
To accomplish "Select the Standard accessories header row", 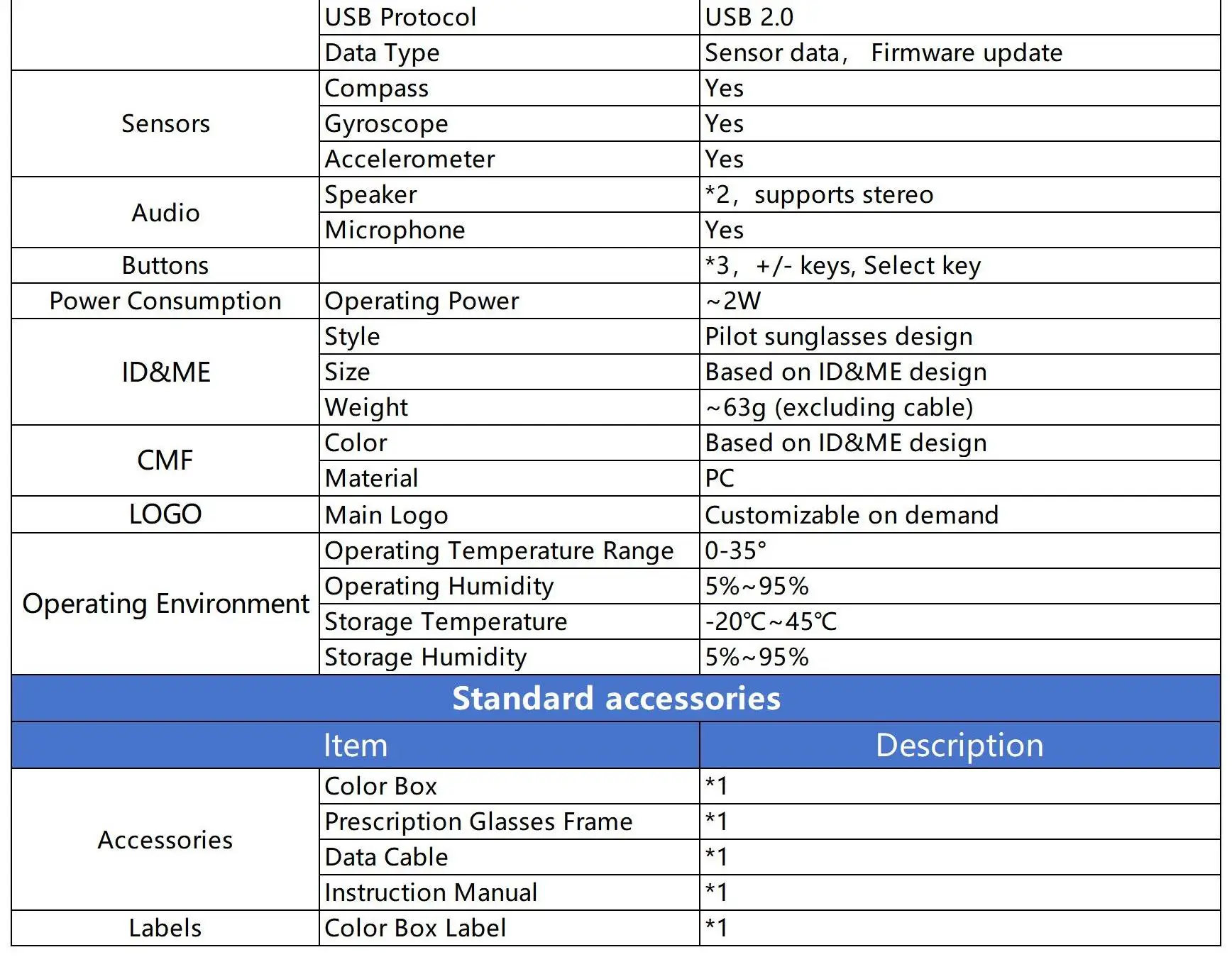I will pyautogui.click(x=616, y=698).
